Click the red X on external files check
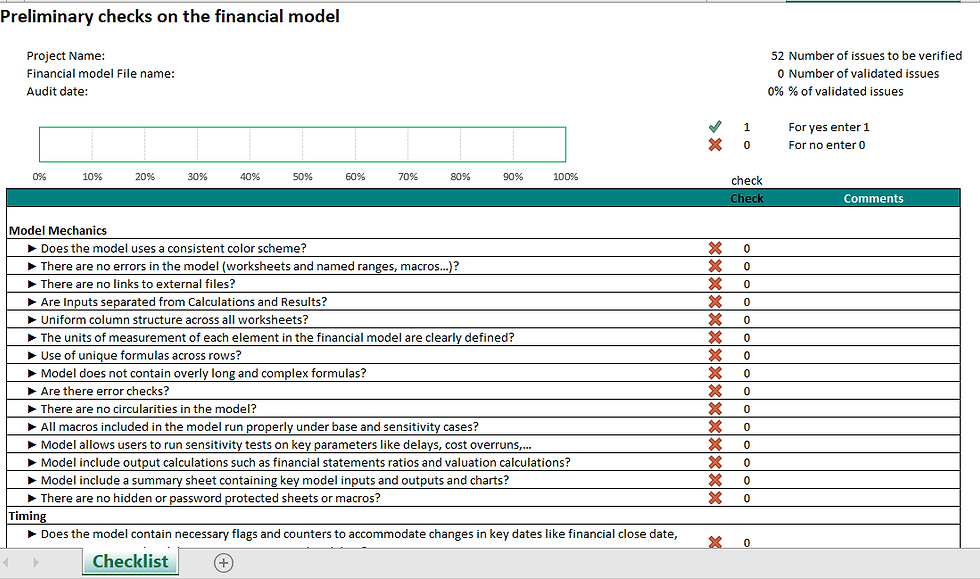The image size is (980, 579). tap(715, 284)
